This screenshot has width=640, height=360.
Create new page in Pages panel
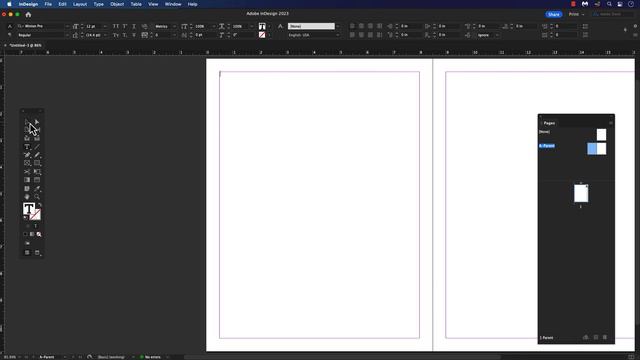[x=596, y=338]
